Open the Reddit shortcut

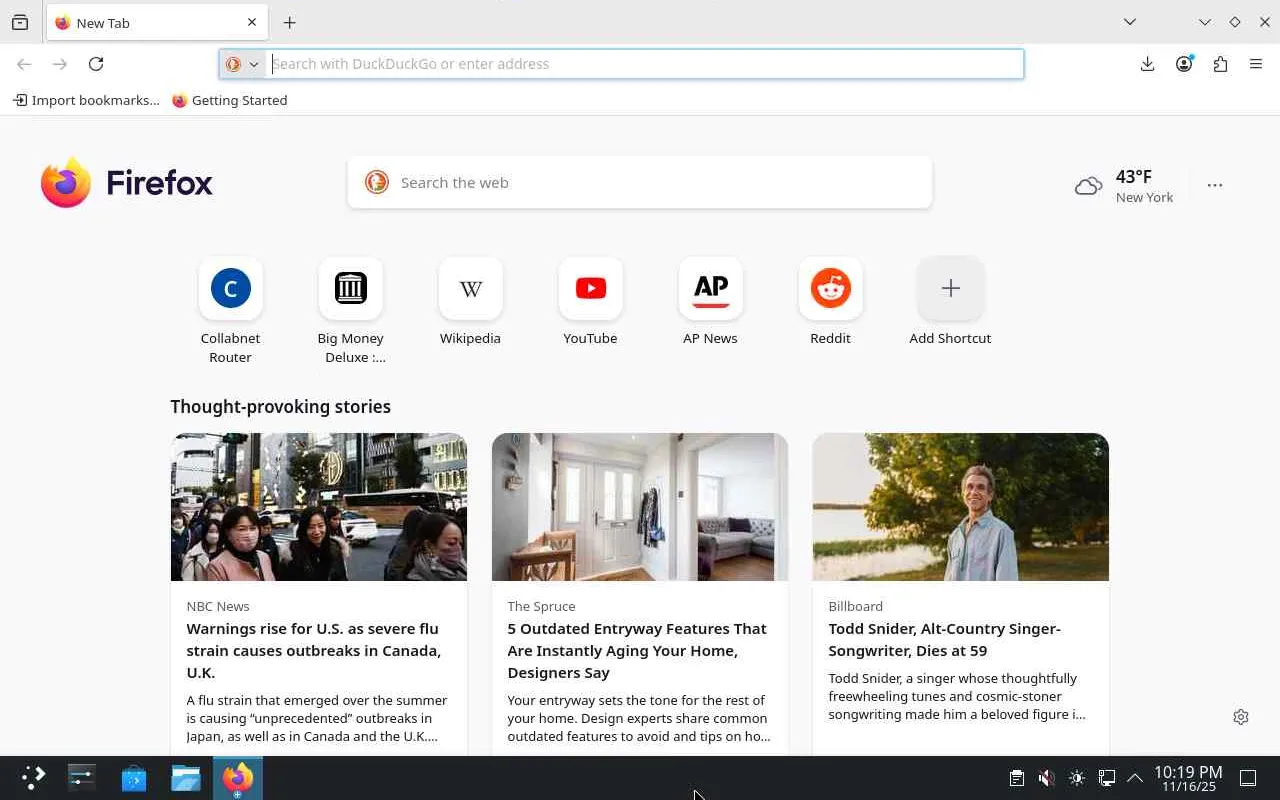[x=830, y=302]
